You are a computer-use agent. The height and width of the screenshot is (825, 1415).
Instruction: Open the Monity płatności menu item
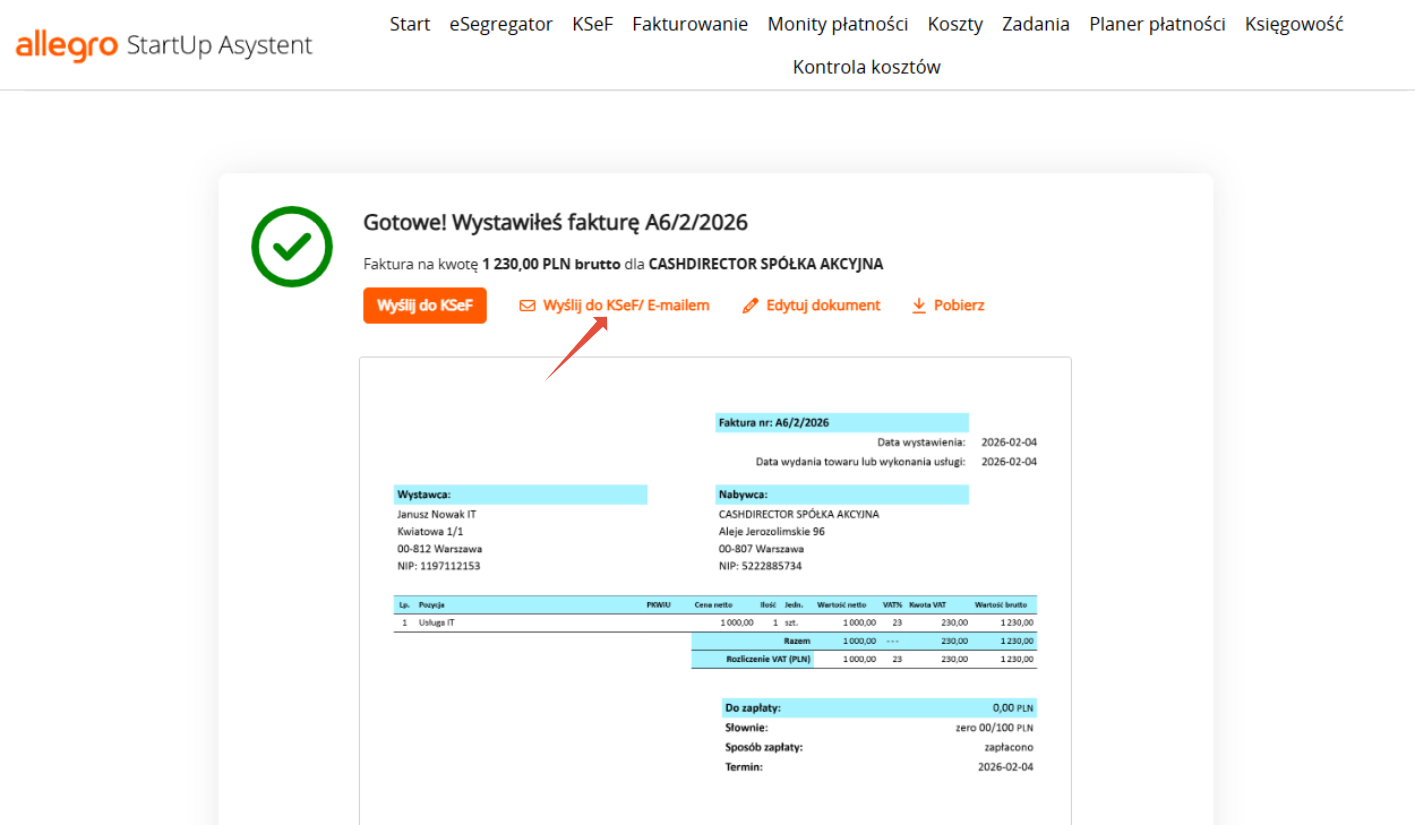[838, 24]
